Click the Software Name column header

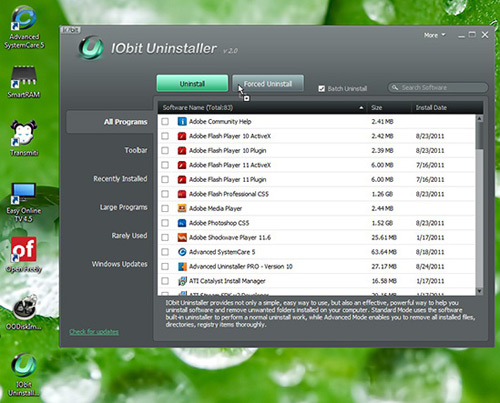198,108
